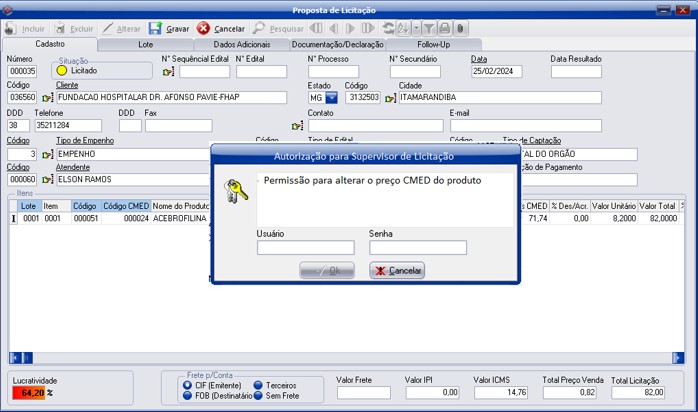698x412 pixels.
Task: Go to previous record arrow
Action: [333, 28]
